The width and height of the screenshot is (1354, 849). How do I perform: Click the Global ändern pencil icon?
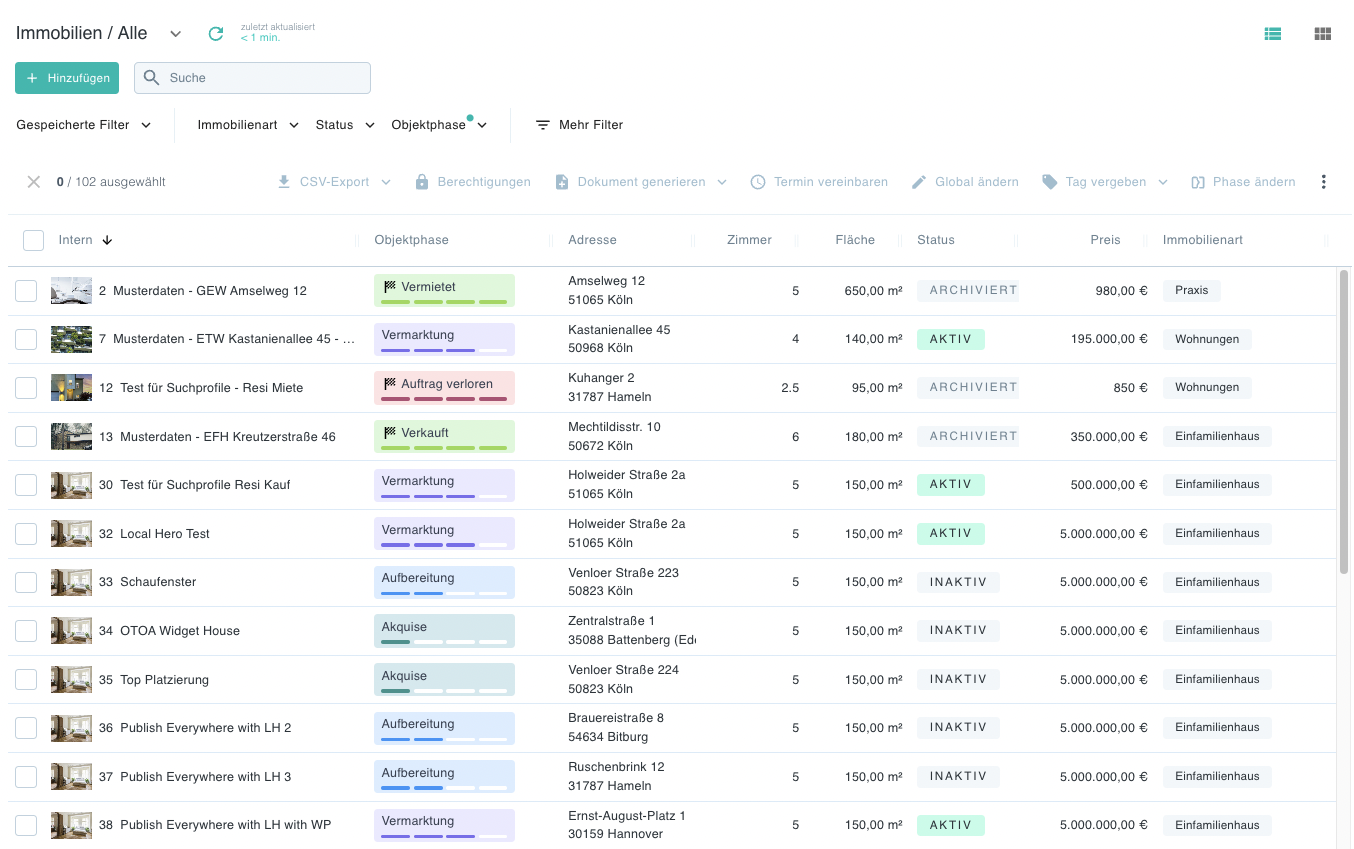click(919, 182)
